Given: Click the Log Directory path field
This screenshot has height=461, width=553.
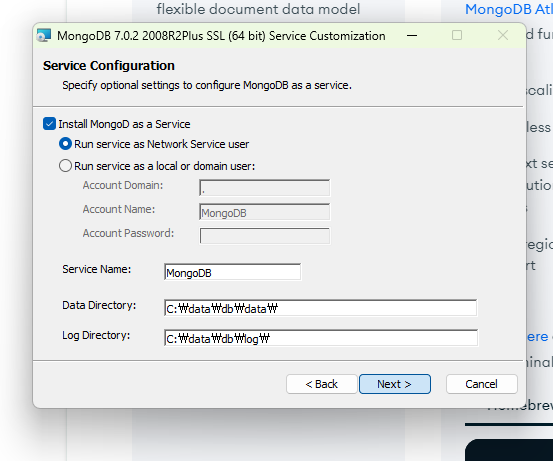Looking at the screenshot, I should coord(321,338).
